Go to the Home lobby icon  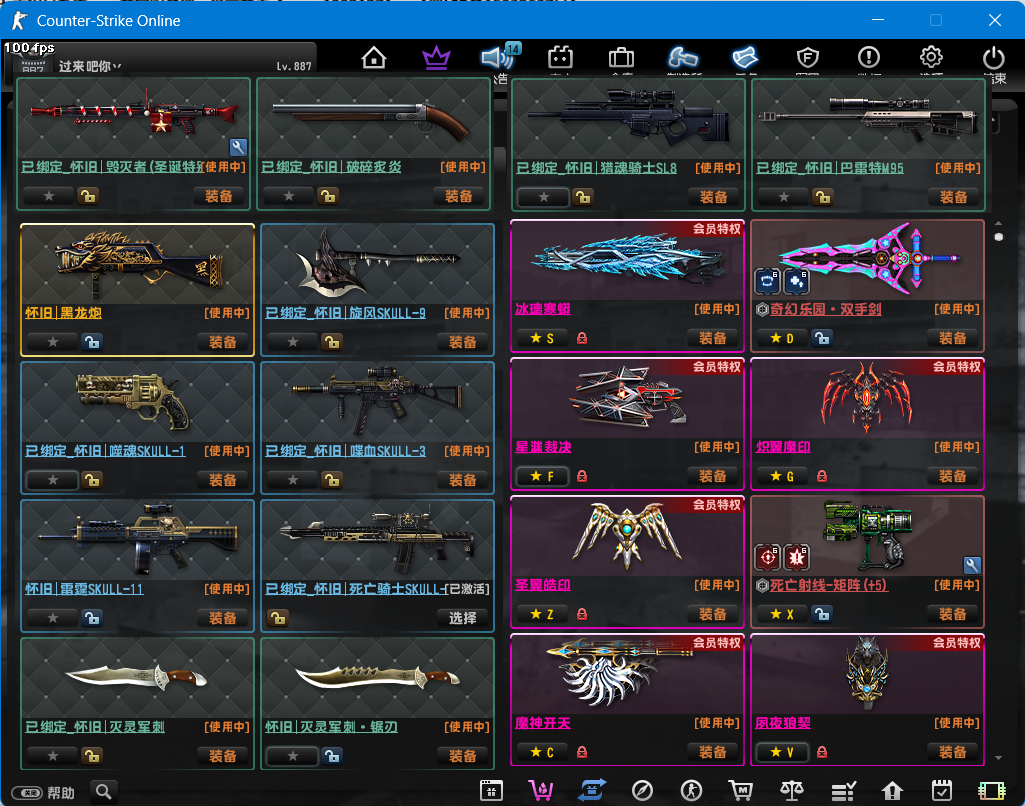373,58
